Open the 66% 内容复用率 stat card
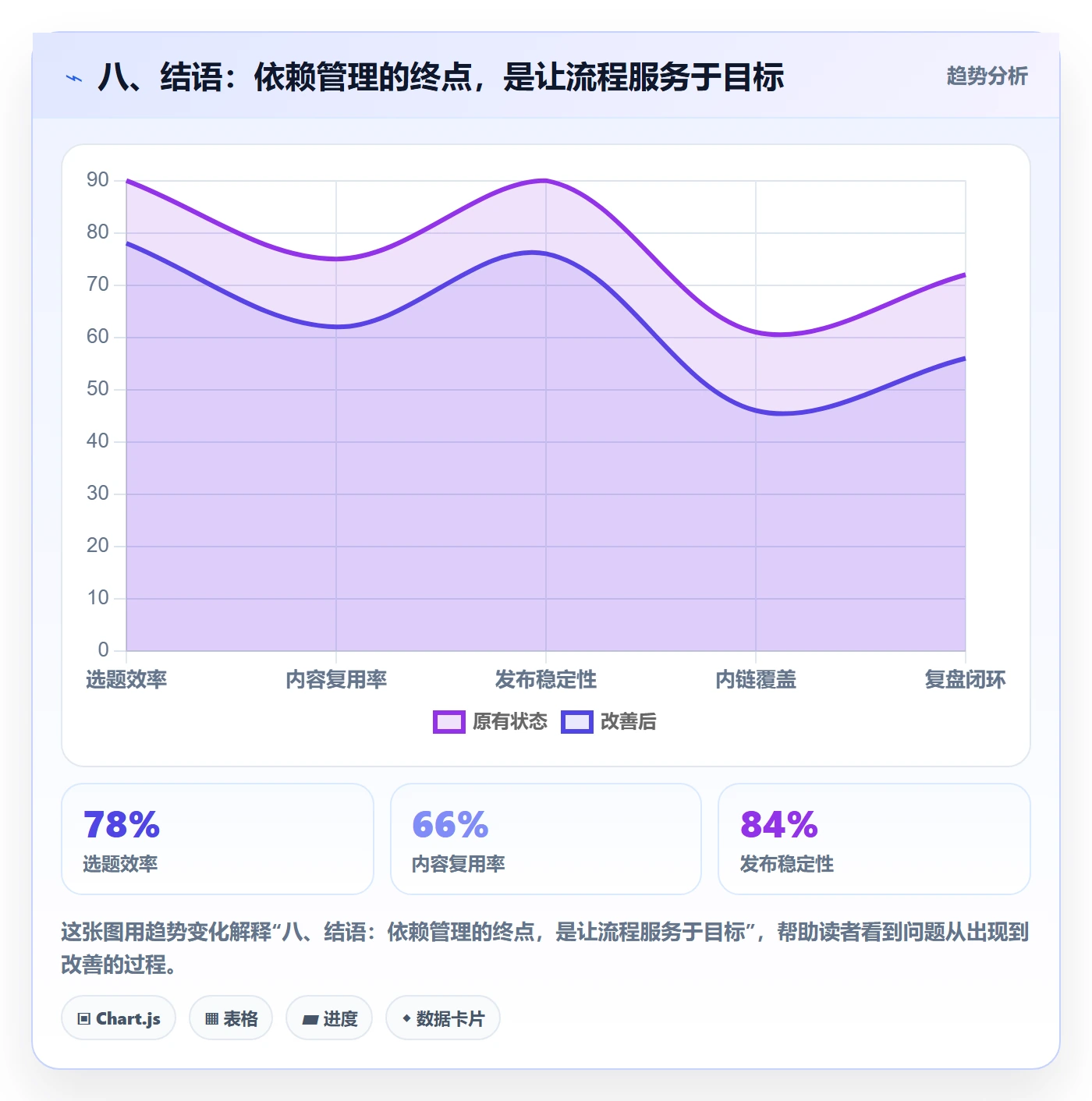Viewport: 1092px width, 1101px height. pos(546,839)
